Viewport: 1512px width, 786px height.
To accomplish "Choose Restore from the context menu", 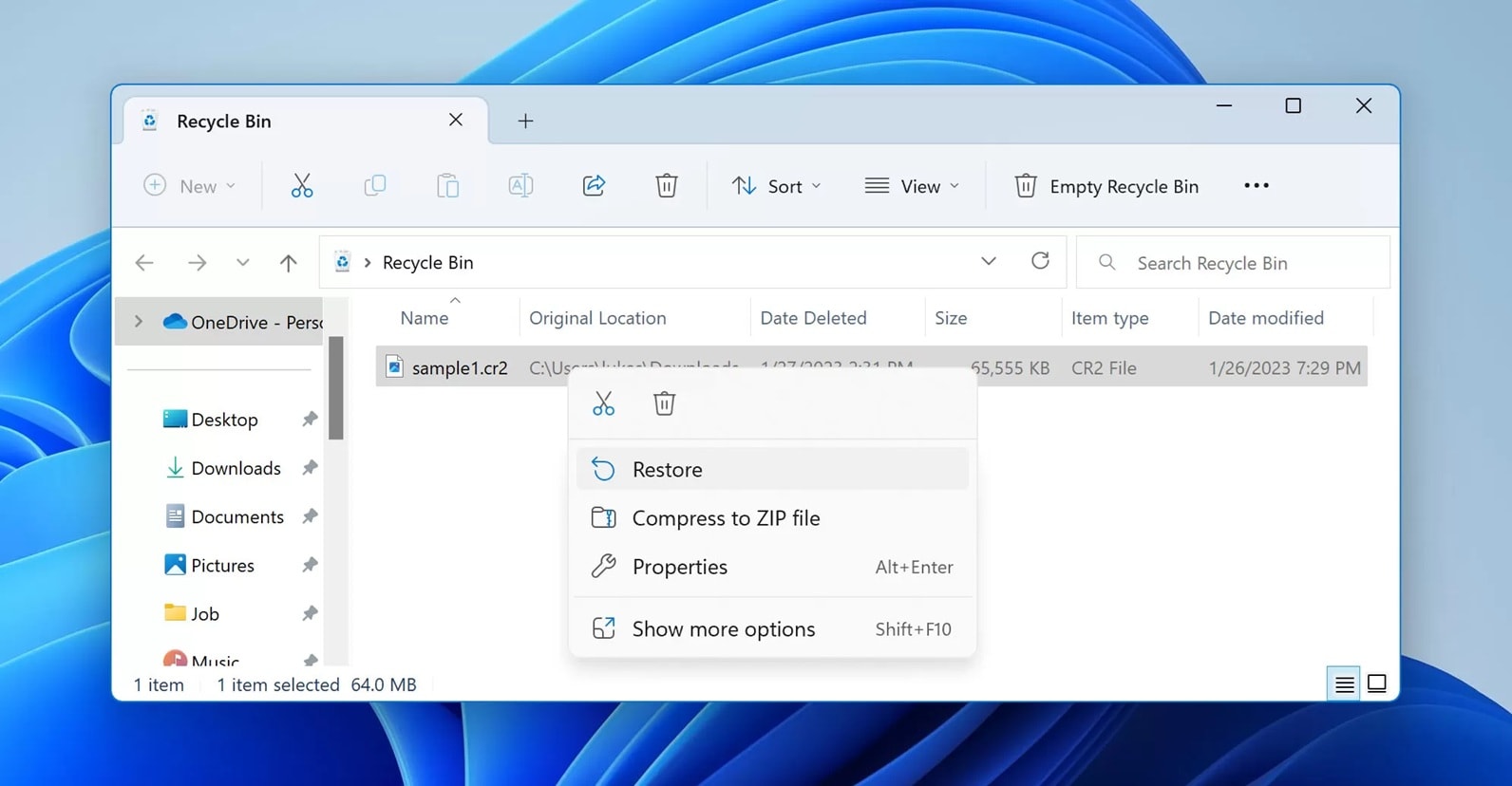I will pos(772,469).
